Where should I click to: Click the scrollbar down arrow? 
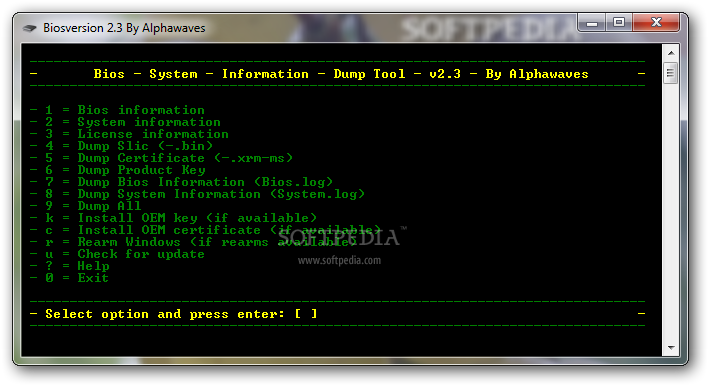tap(671, 348)
